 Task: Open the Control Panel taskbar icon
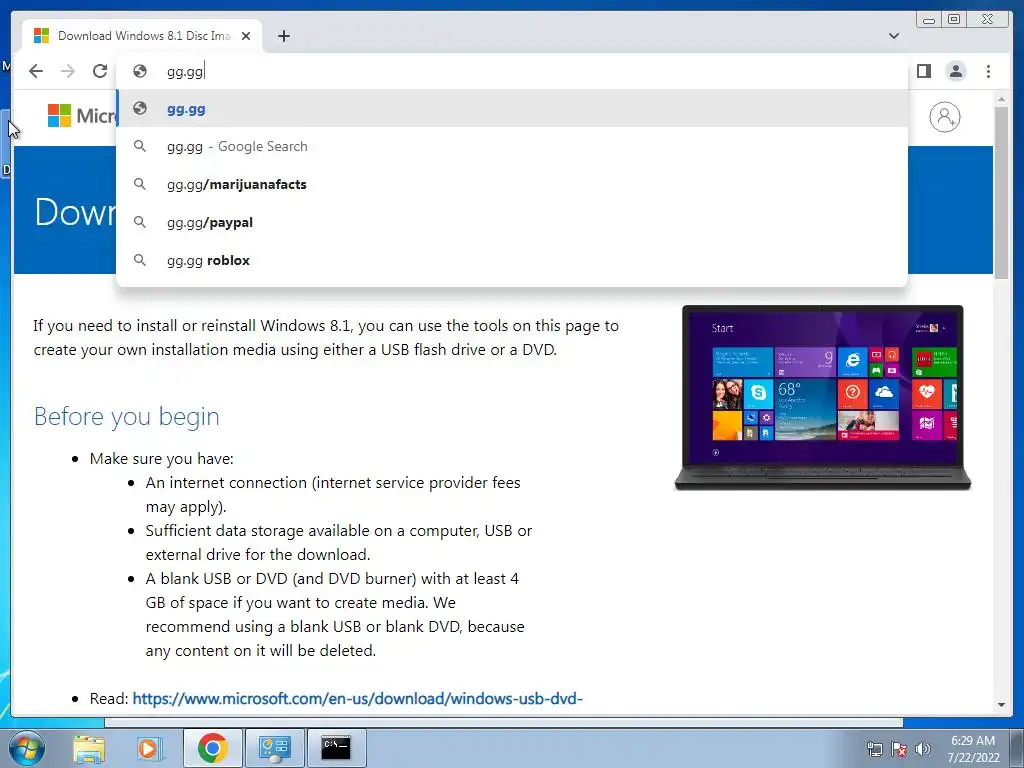pyautogui.click(x=274, y=748)
